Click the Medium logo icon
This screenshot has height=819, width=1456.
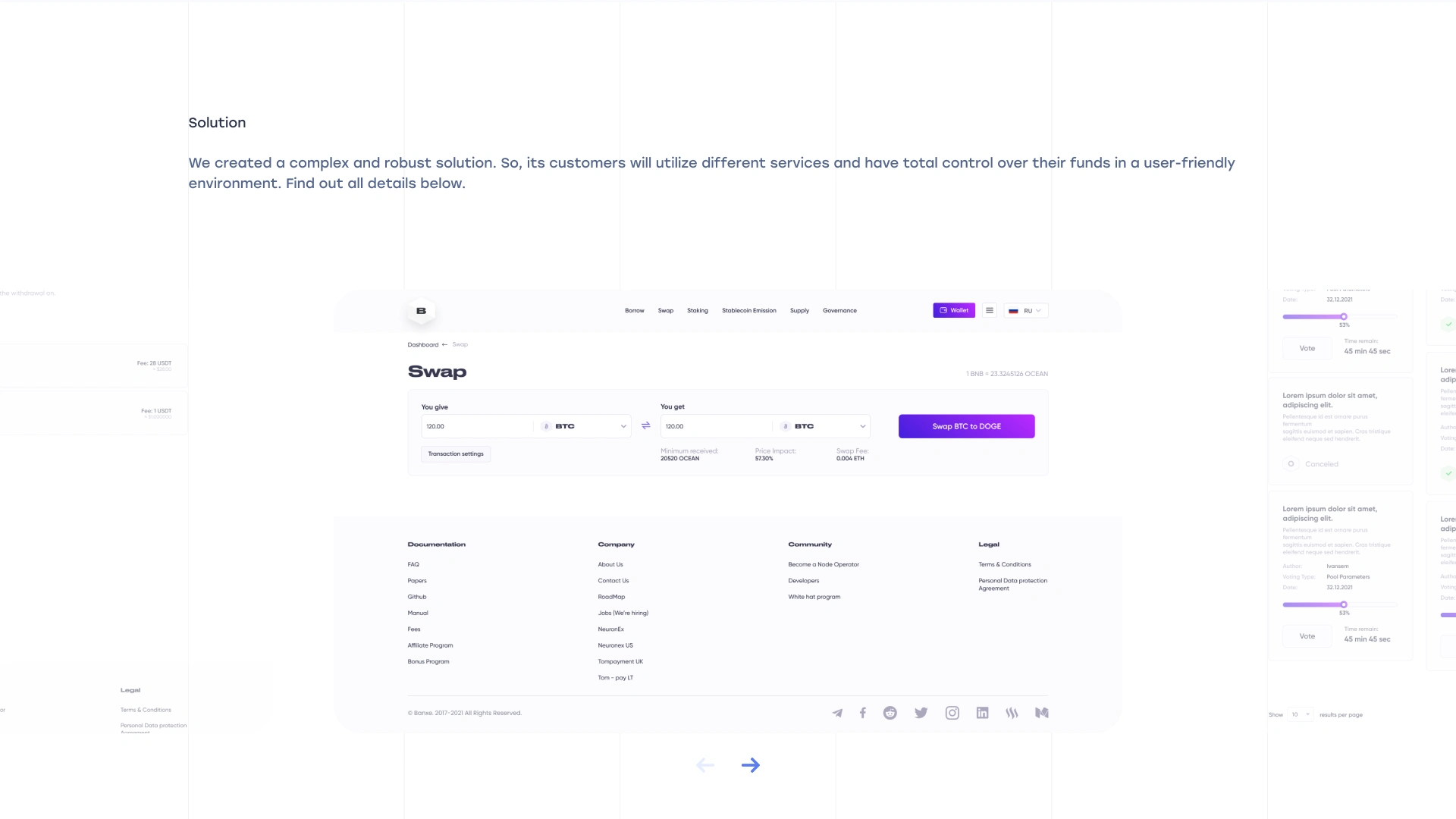(x=1042, y=713)
